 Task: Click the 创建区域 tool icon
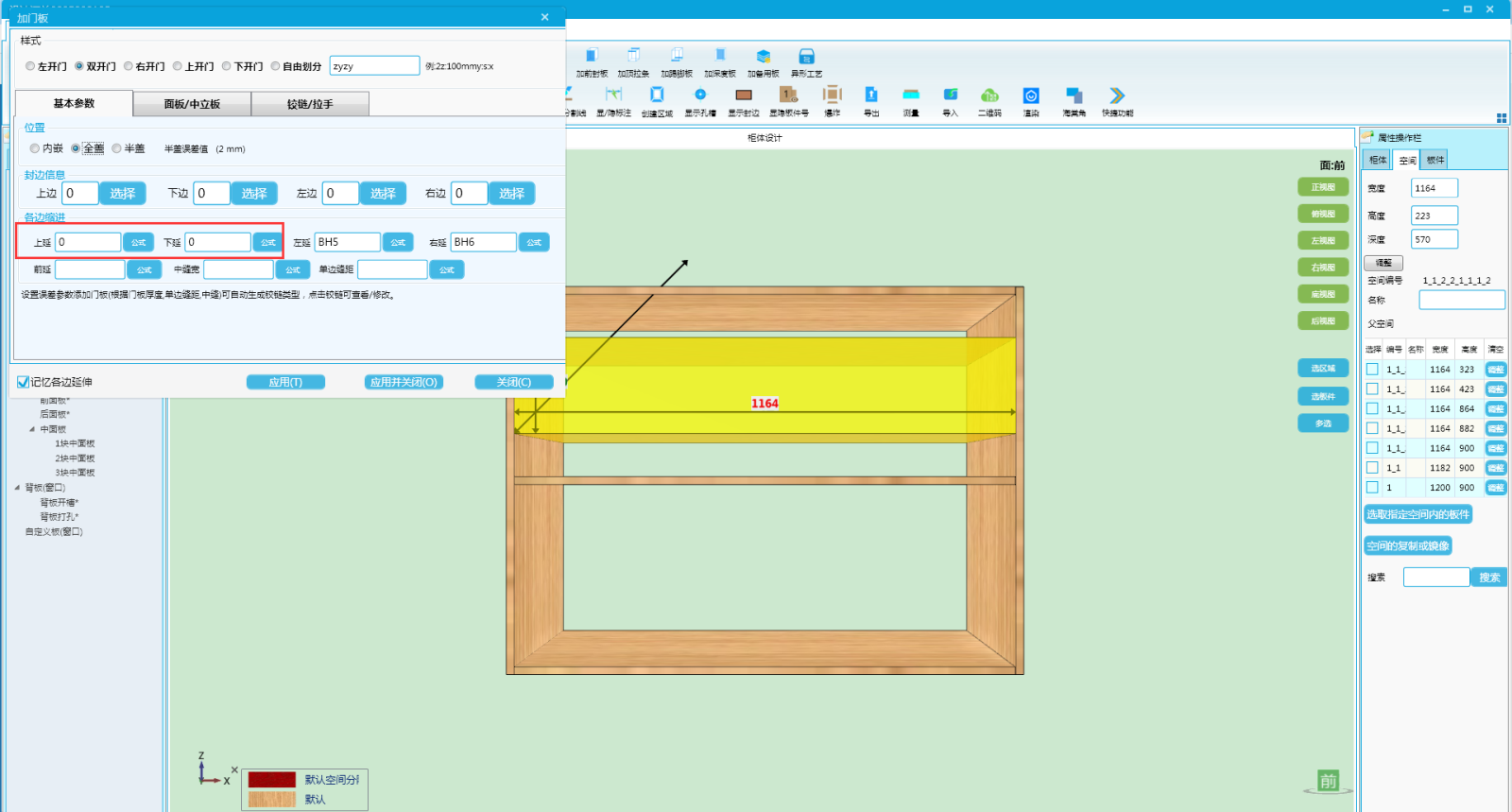pyautogui.click(x=657, y=95)
